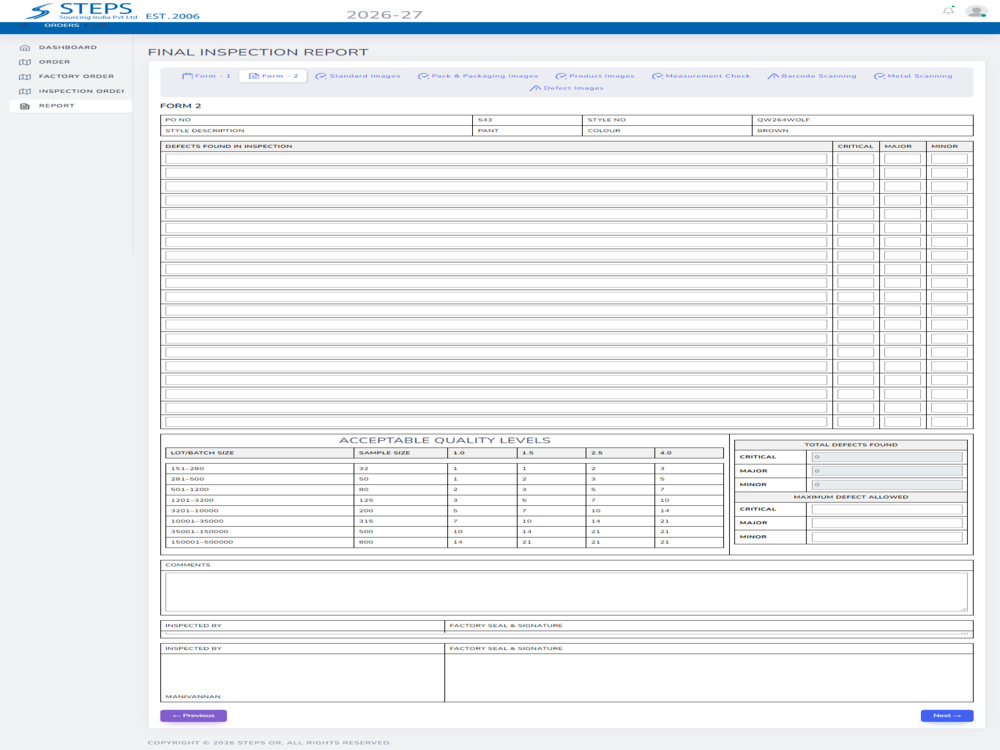The image size is (1000, 750).
Task: Click the lot size row '501-1200'
Action: 189,490
